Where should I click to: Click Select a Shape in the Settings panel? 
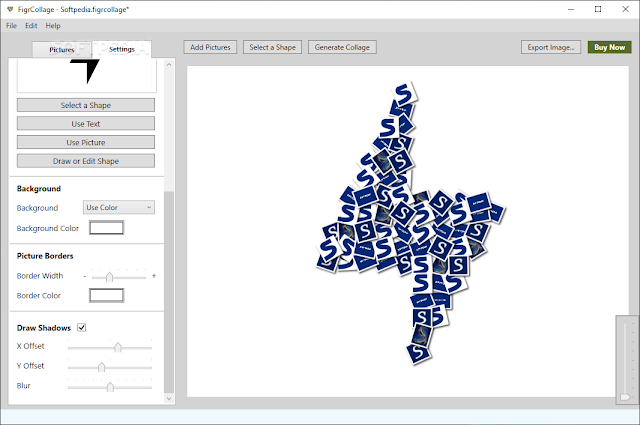86,105
